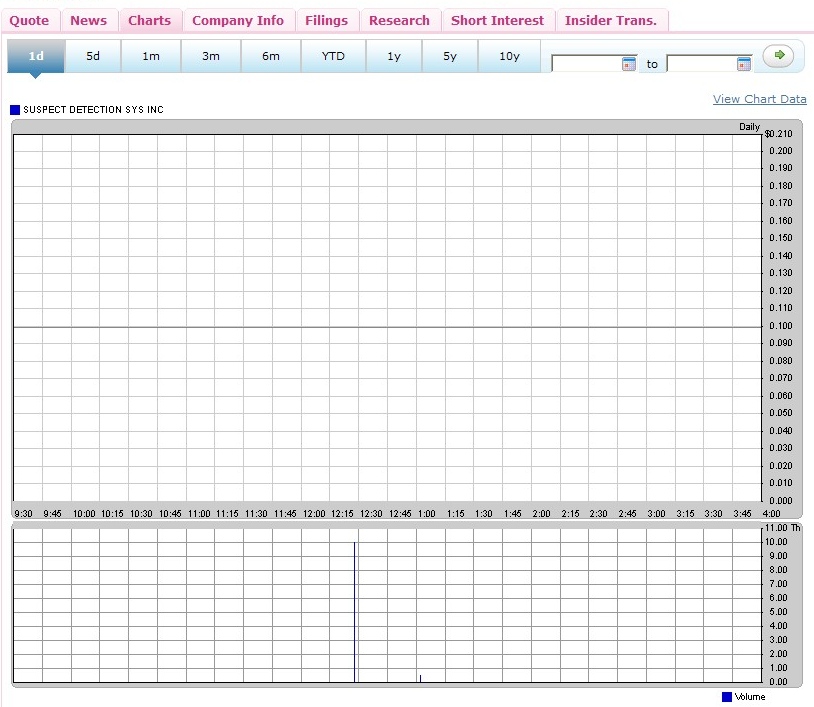Click the 4:00 time axis label

(x=771, y=514)
